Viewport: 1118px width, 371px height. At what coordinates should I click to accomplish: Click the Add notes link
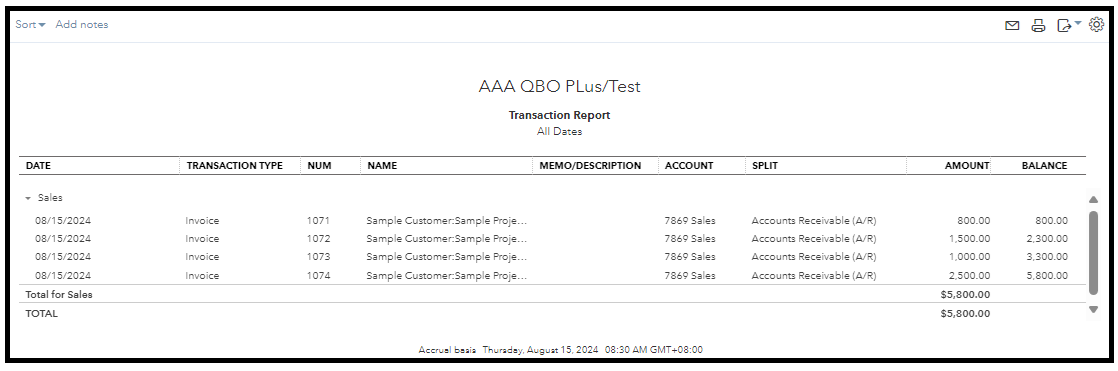click(x=82, y=24)
